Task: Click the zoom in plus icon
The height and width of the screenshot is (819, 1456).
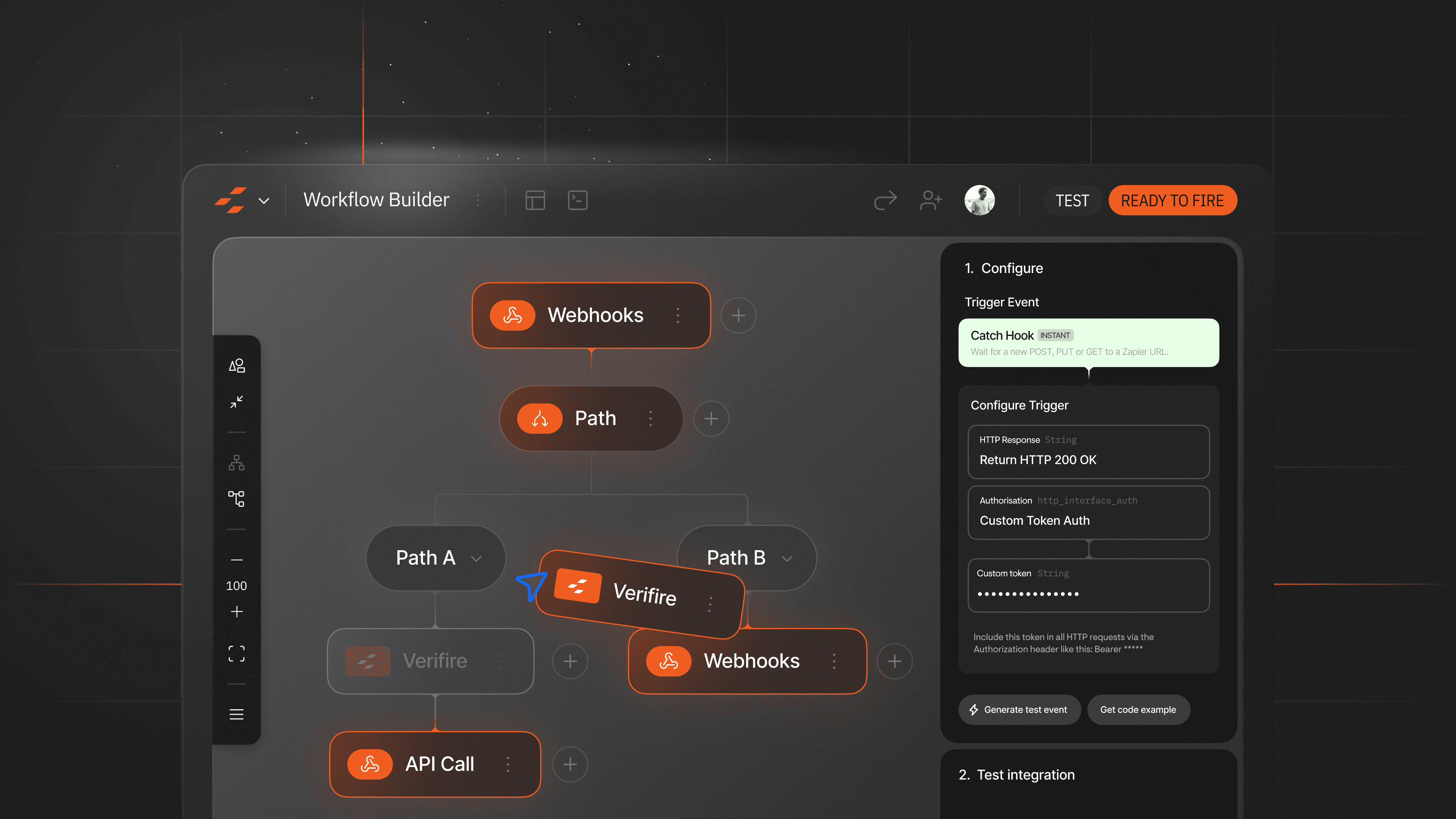Action: [x=236, y=612]
